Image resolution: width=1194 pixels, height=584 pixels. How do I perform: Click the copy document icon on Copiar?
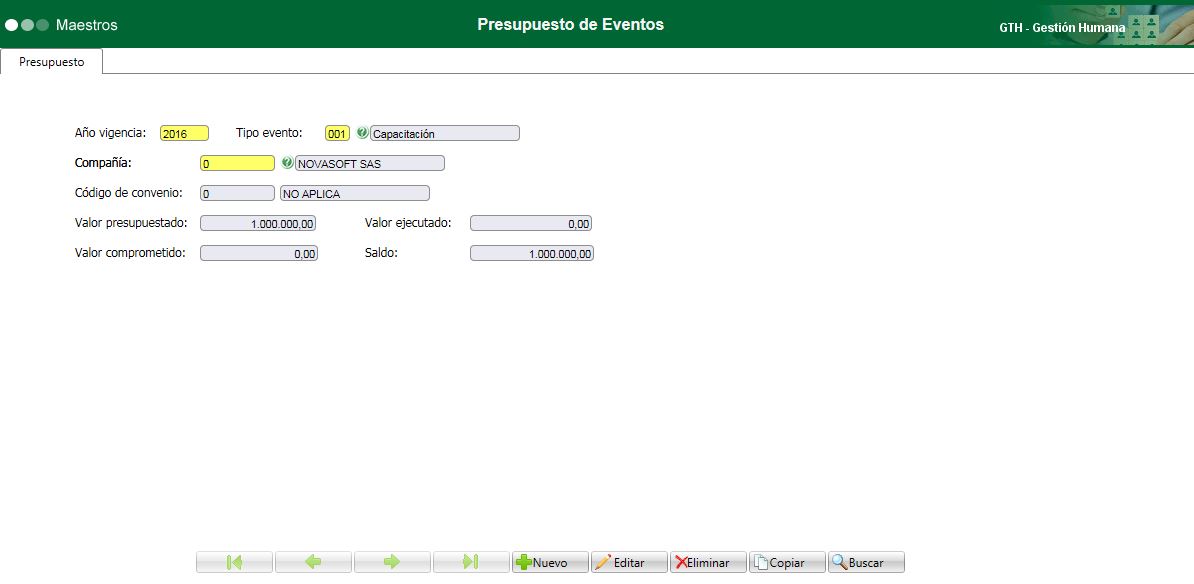tap(762, 561)
